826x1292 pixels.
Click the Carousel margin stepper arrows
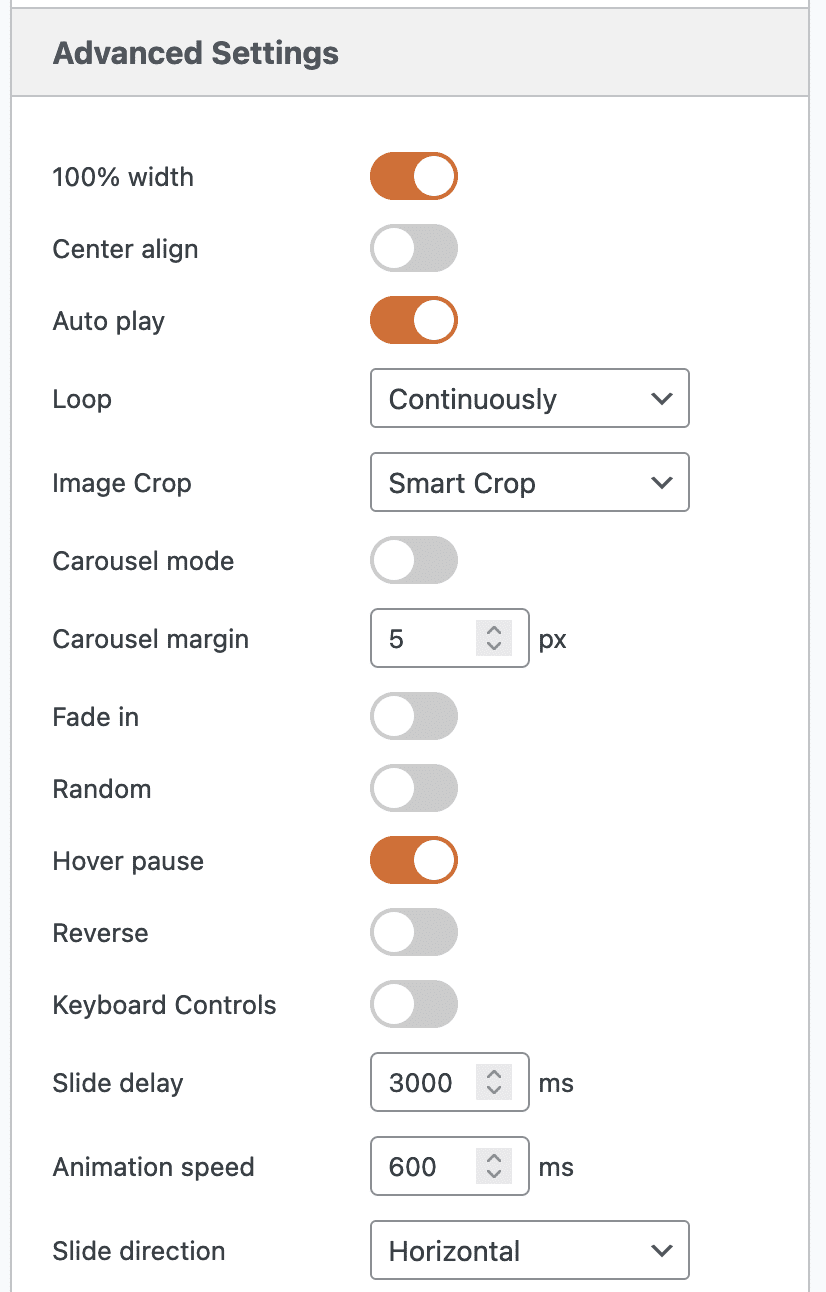[493, 639]
